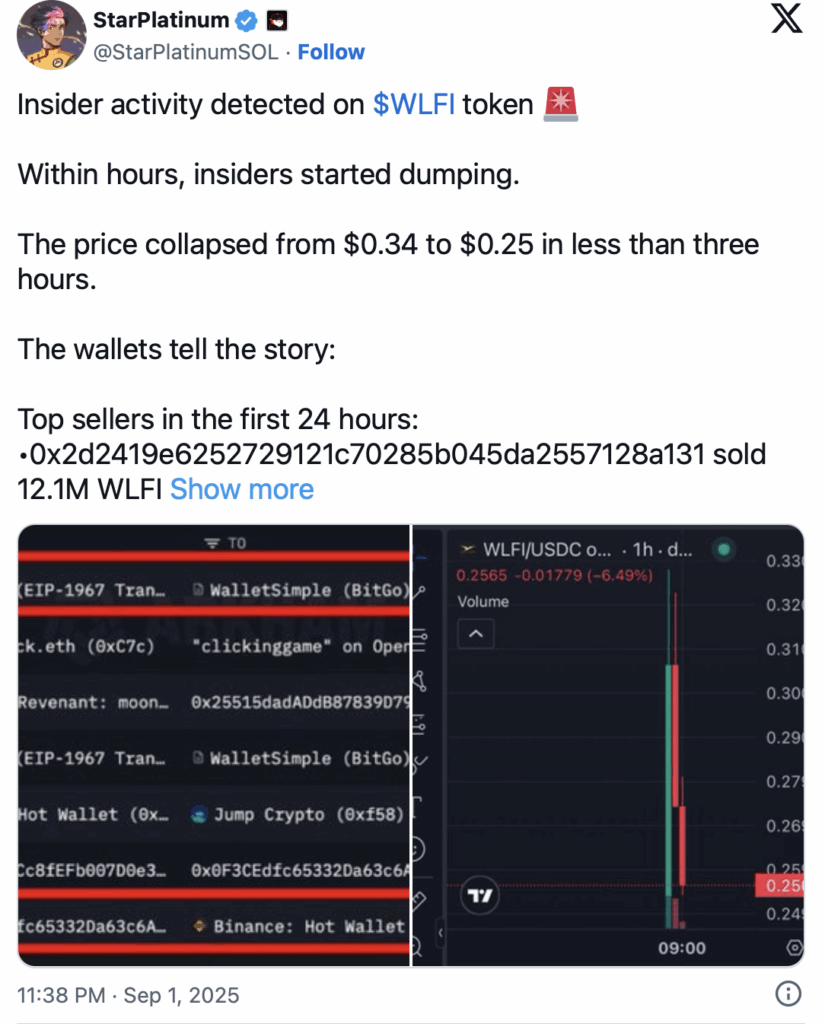The width and height of the screenshot is (825, 1024).
Task: Open the TO column filter
Action: point(225,543)
